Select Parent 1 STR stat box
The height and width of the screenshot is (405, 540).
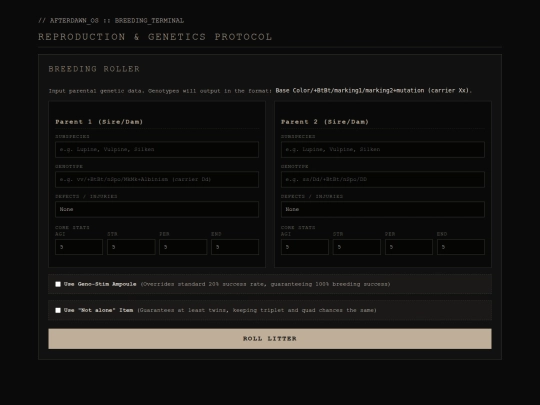tap(131, 247)
